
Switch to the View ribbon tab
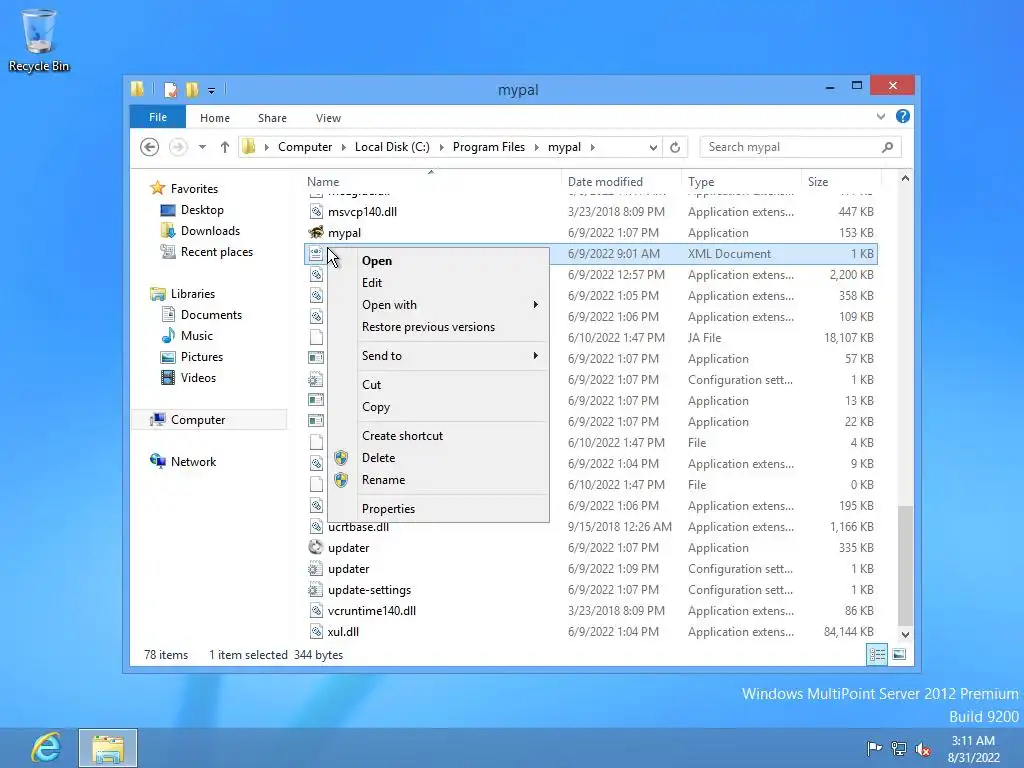[328, 118]
